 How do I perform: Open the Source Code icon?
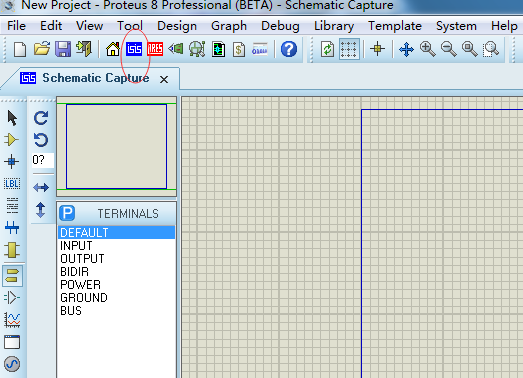pos(260,49)
